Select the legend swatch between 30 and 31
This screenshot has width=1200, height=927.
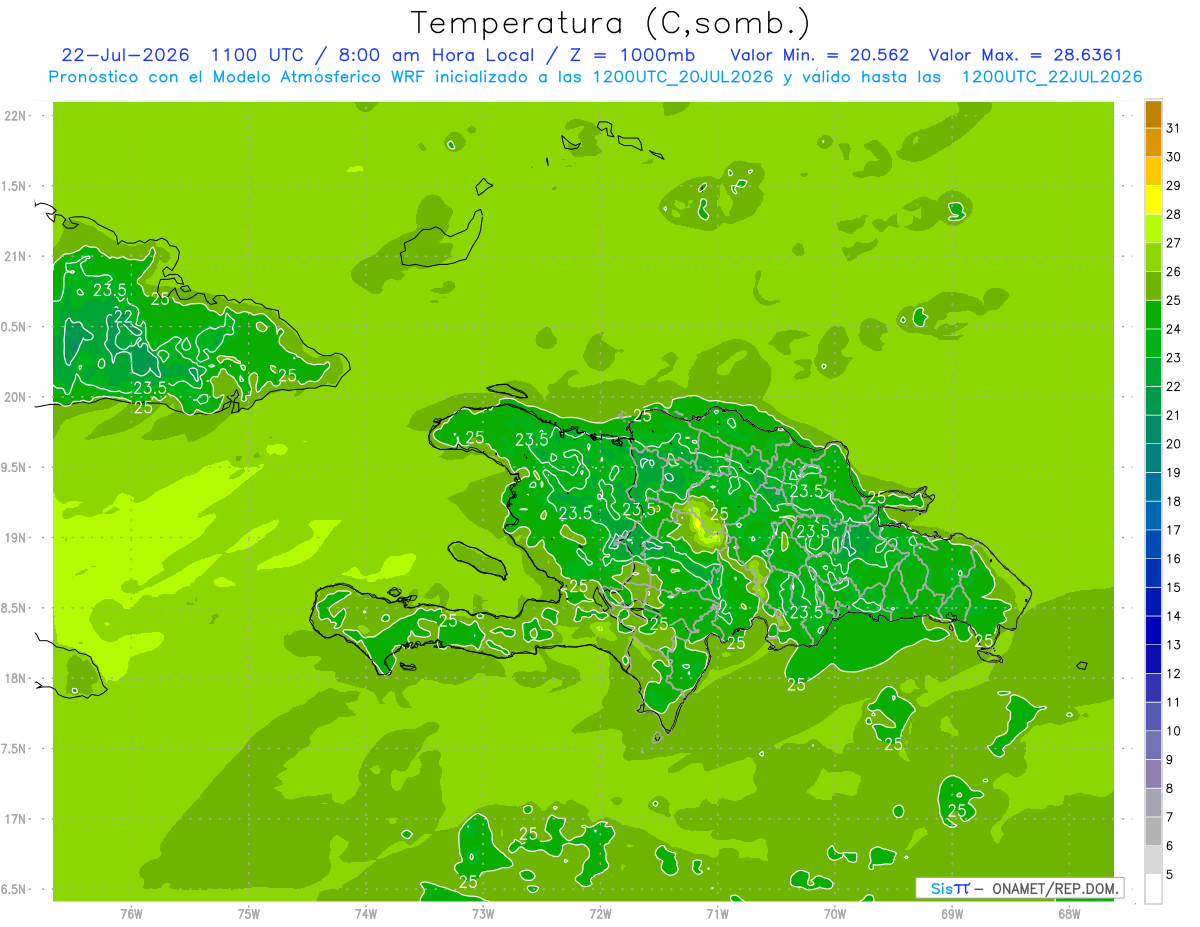coord(1153,142)
